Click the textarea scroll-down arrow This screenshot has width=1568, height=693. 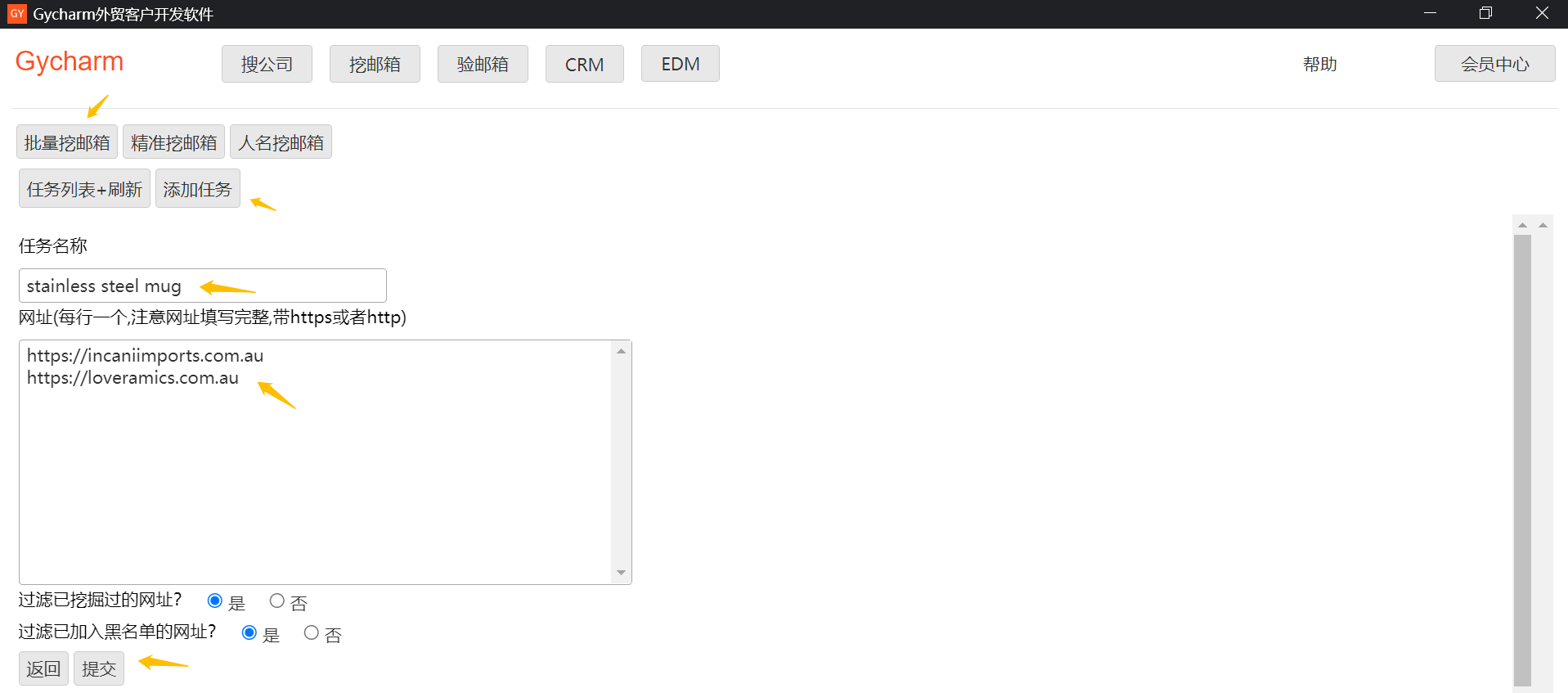[622, 573]
